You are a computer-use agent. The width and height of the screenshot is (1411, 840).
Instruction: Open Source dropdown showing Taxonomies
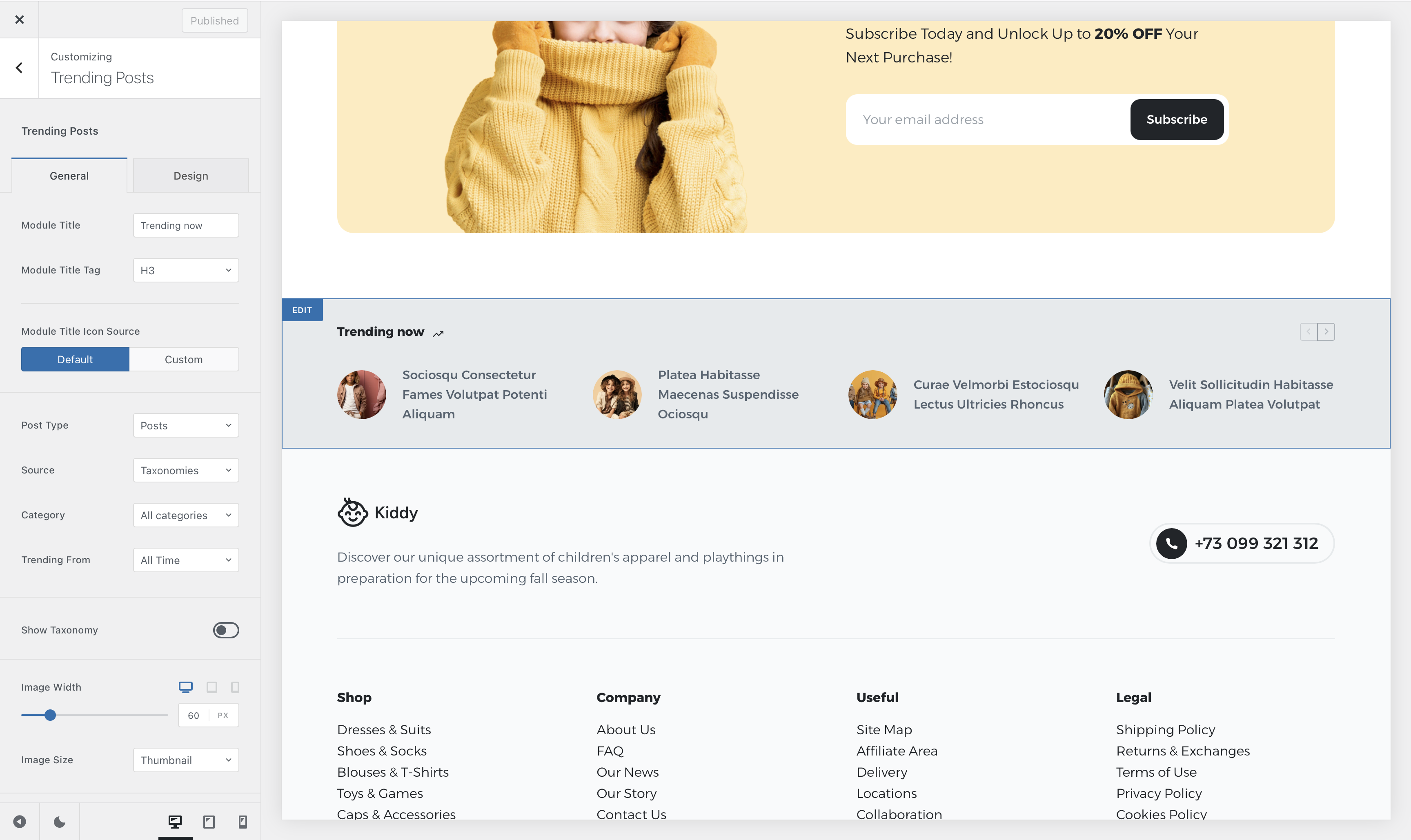point(186,470)
